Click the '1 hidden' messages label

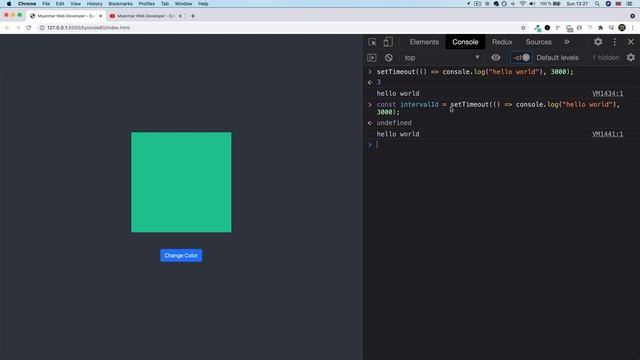[606, 58]
